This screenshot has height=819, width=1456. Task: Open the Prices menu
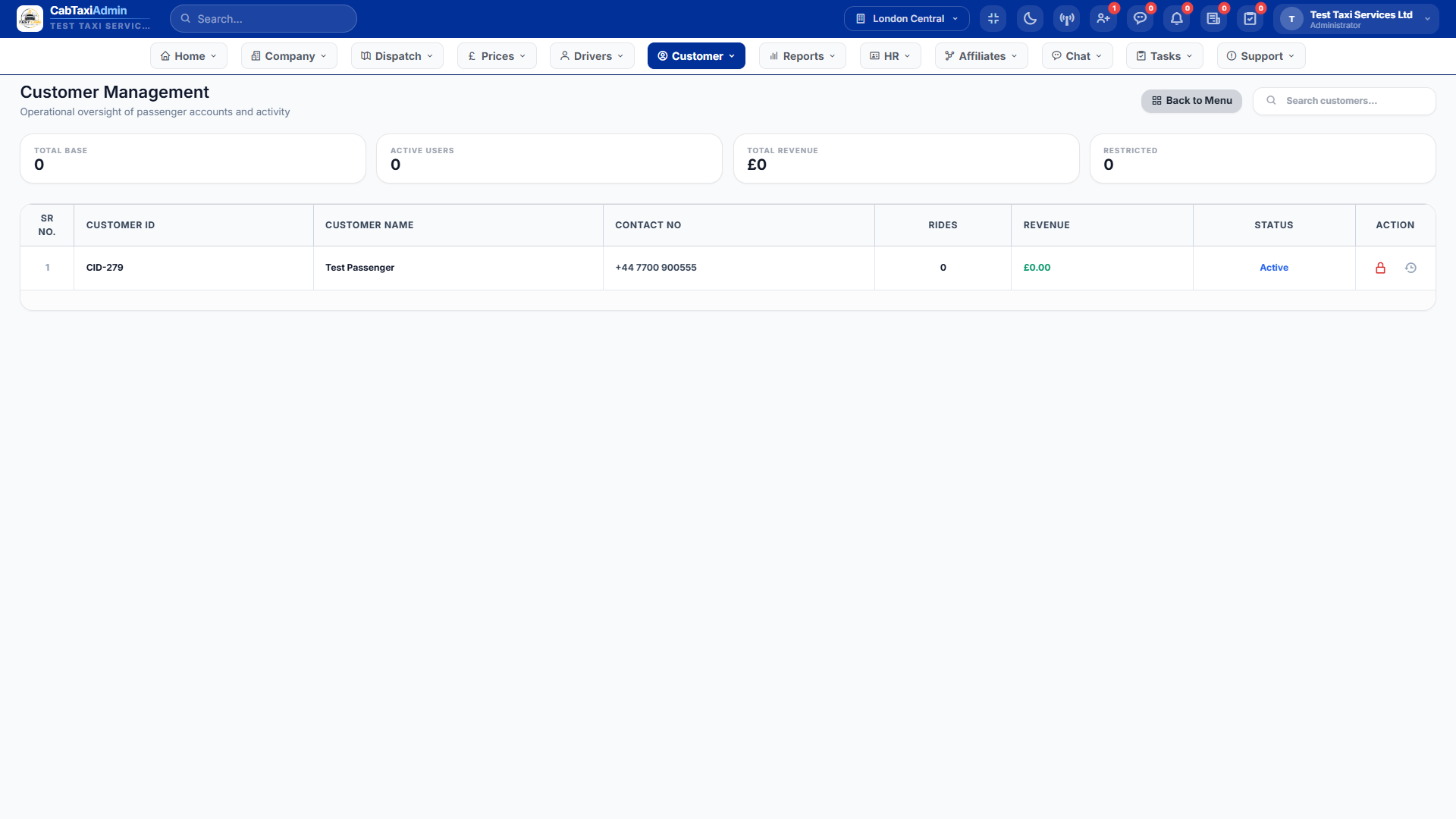[497, 56]
